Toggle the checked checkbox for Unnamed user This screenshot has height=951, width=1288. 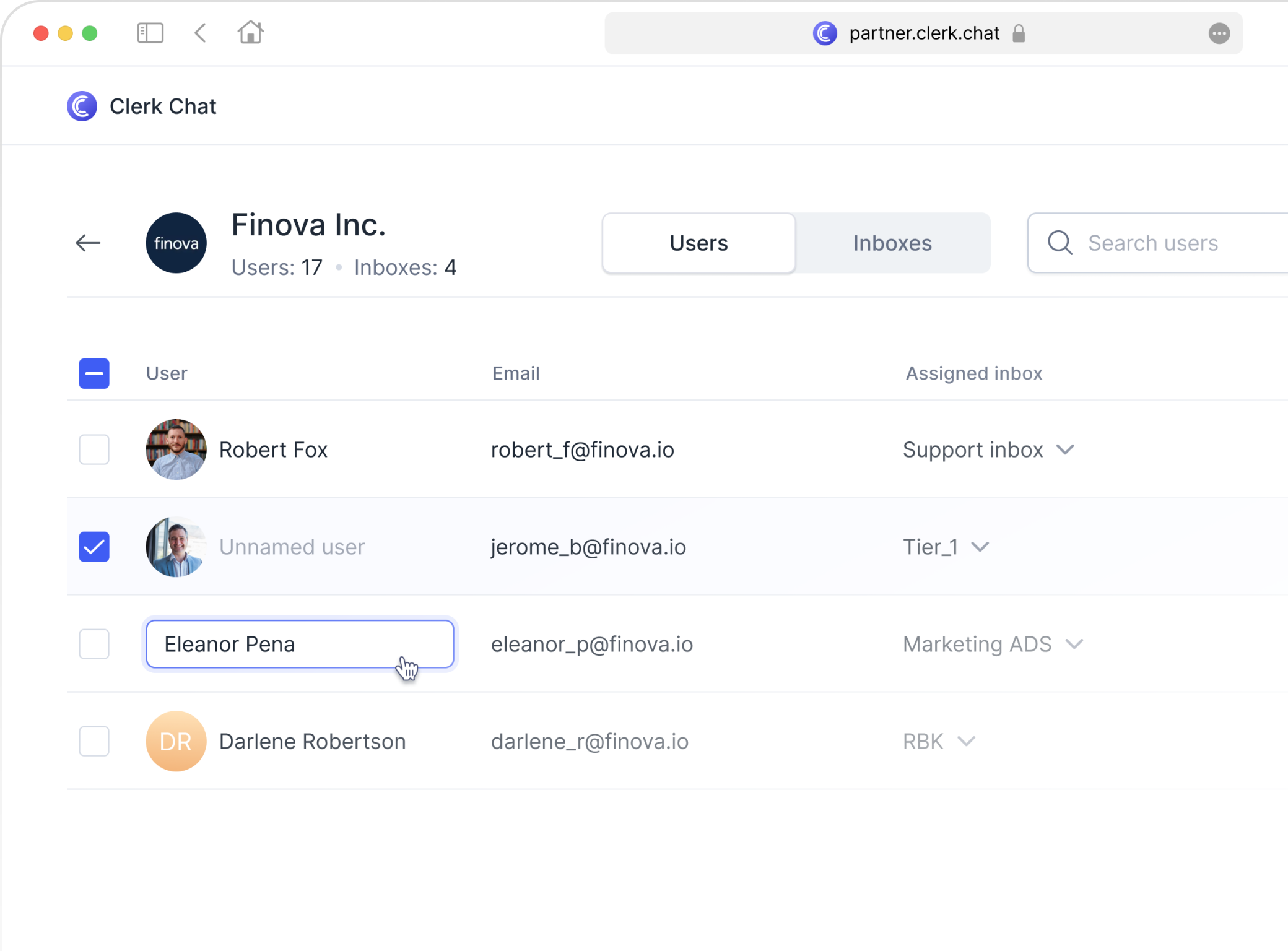(93, 546)
